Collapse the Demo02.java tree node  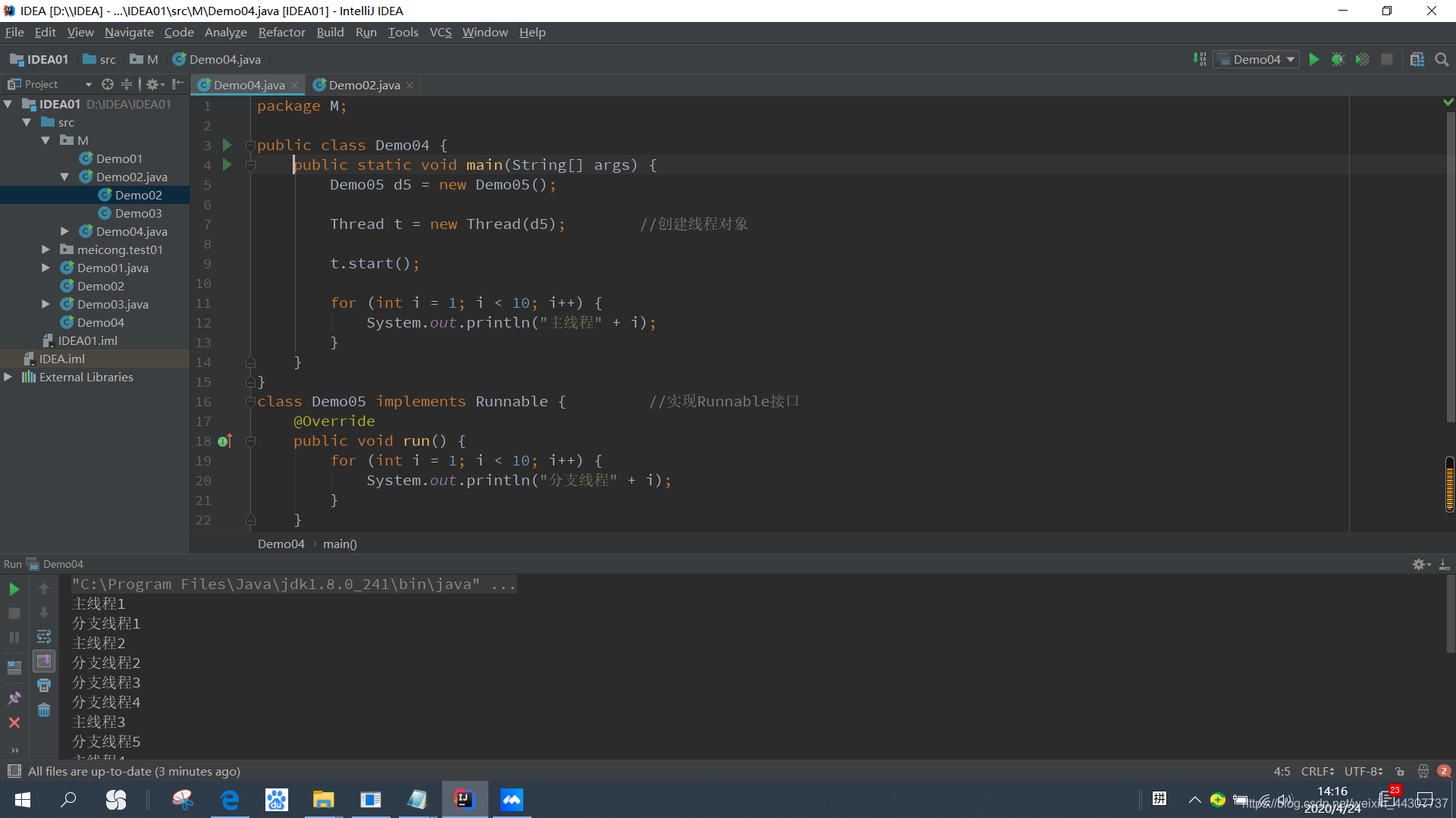click(65, 177)
